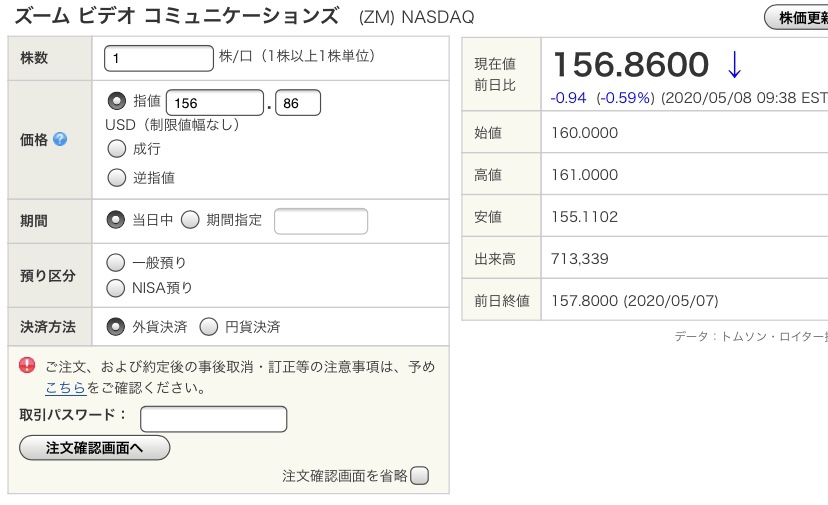Screen dimensions: 828x505
Task: Click the price change -0.94 (-0.59%) text
Action: pyautogui.click(x=603, y=98)
